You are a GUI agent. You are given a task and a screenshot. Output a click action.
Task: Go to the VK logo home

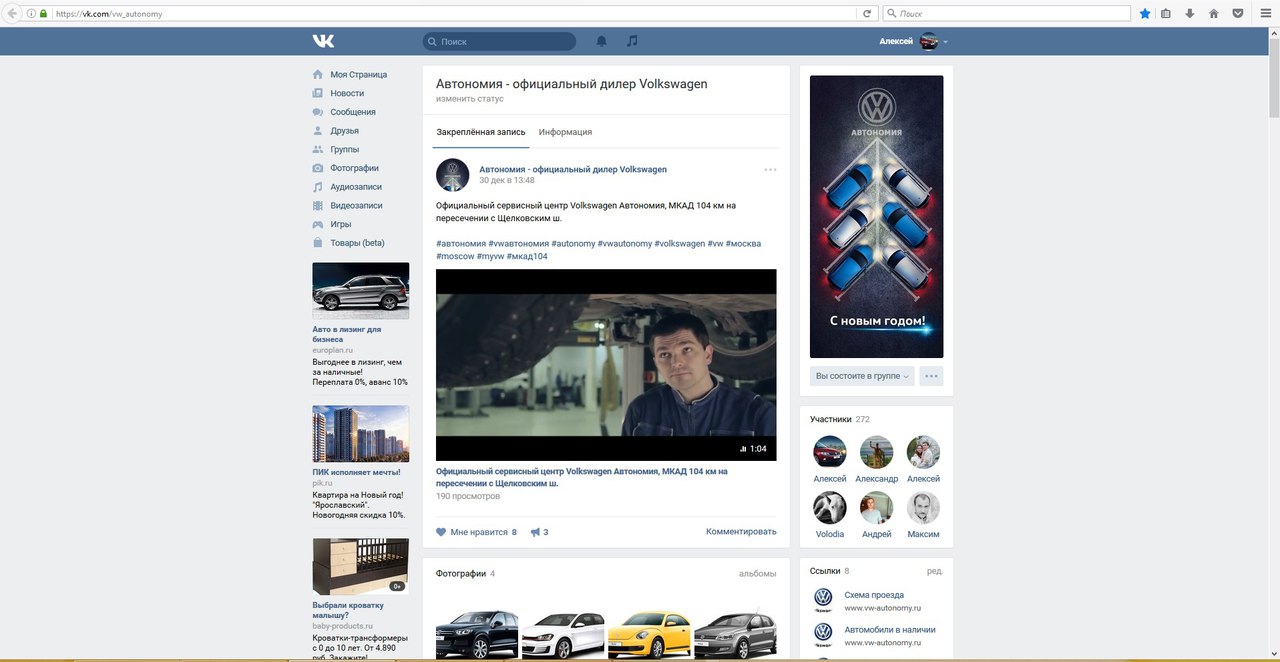323,41
